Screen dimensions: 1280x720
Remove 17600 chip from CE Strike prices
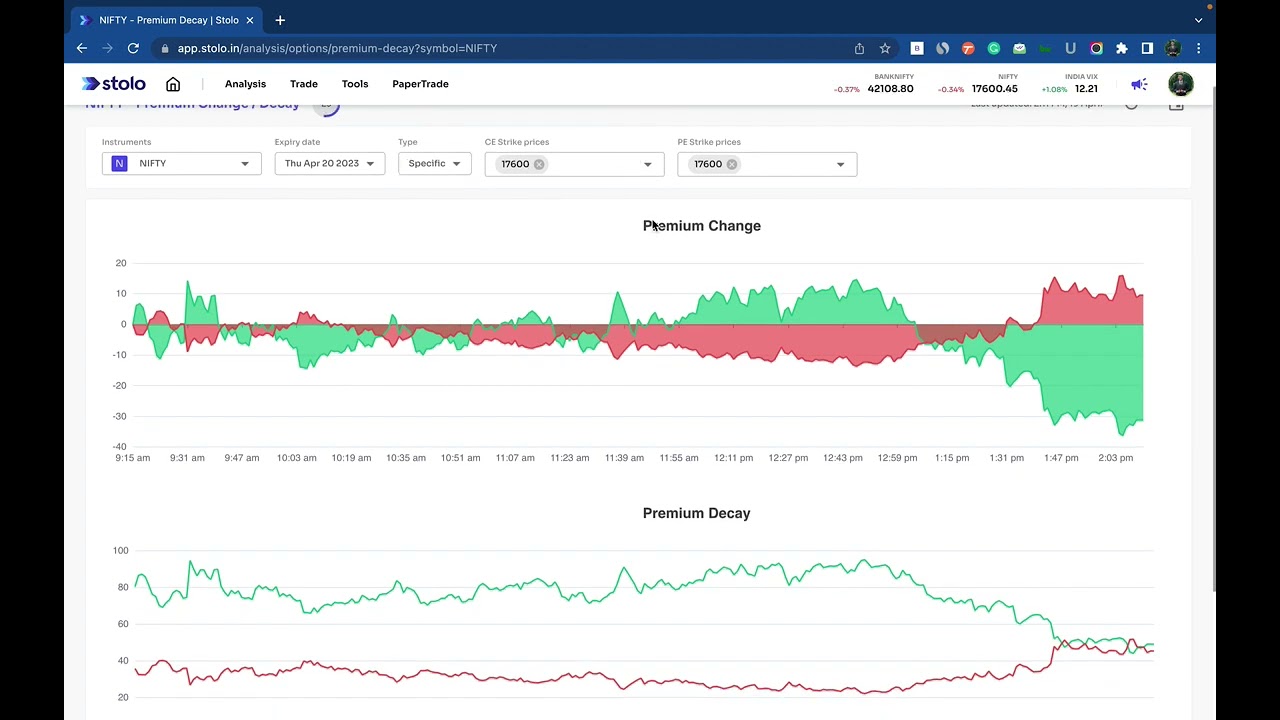539,164
